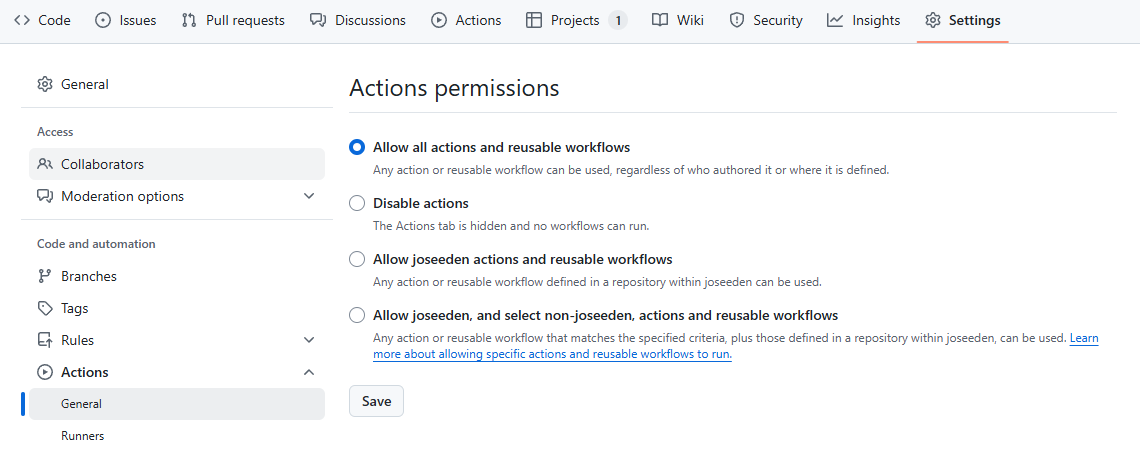The width and height of the screenshot is (1140, 449).
Task: Click the Save button
Action: (376, 401)
